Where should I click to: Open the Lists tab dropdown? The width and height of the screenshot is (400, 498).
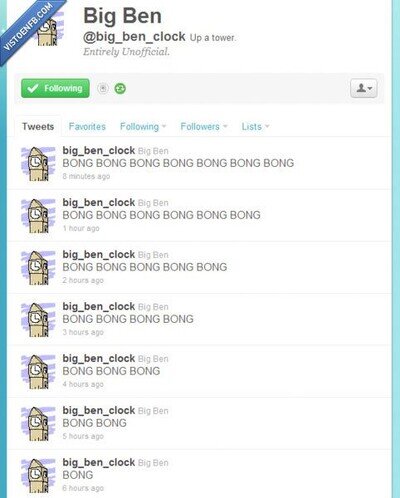255,127
